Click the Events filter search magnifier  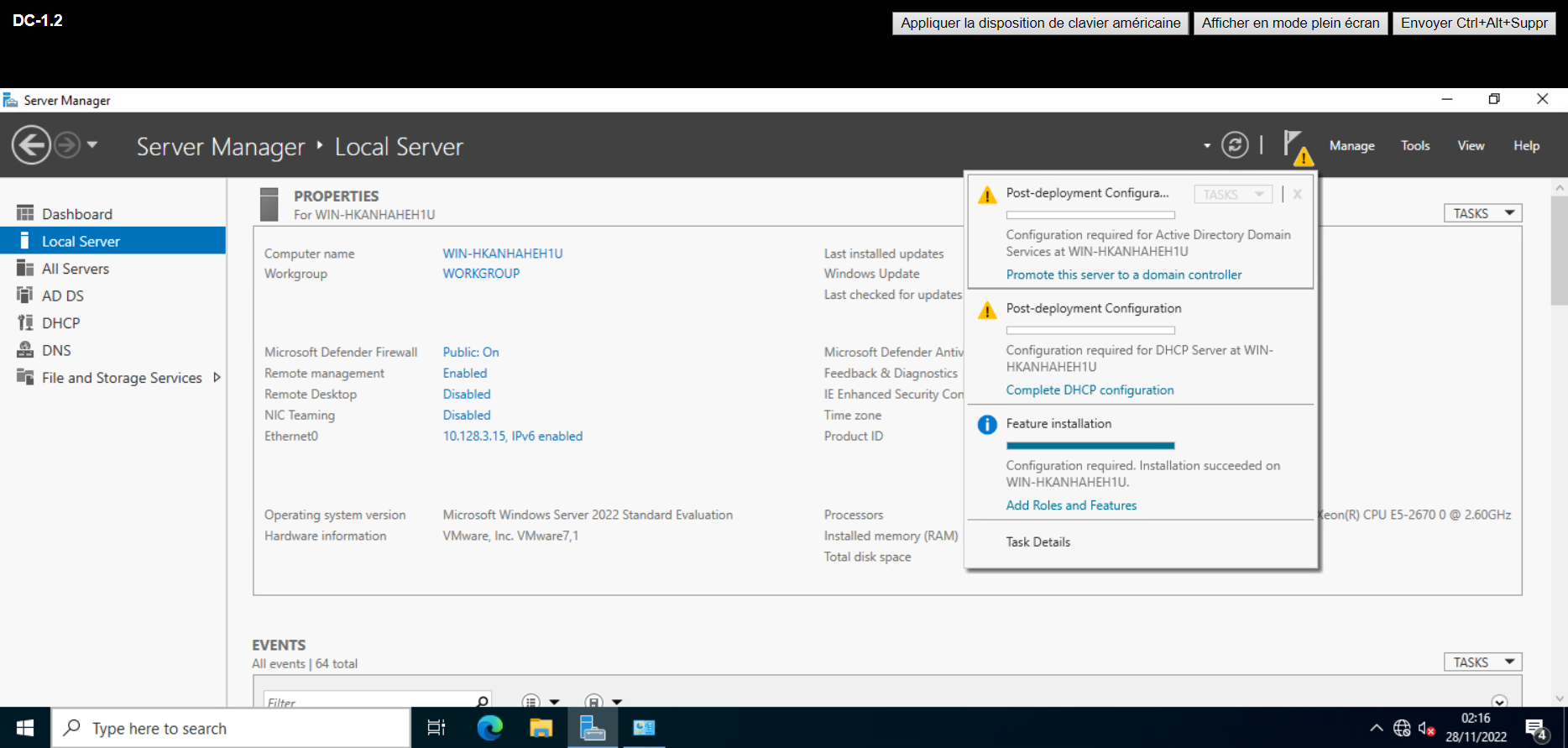(482, 702)
